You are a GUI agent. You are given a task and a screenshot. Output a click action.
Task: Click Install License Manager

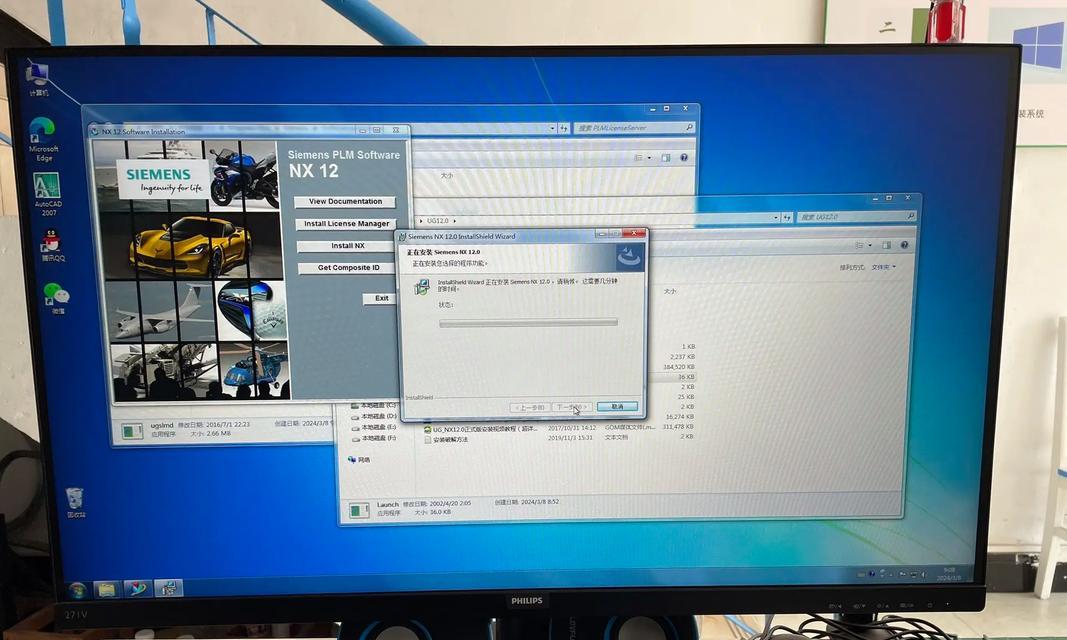(346, 224)
